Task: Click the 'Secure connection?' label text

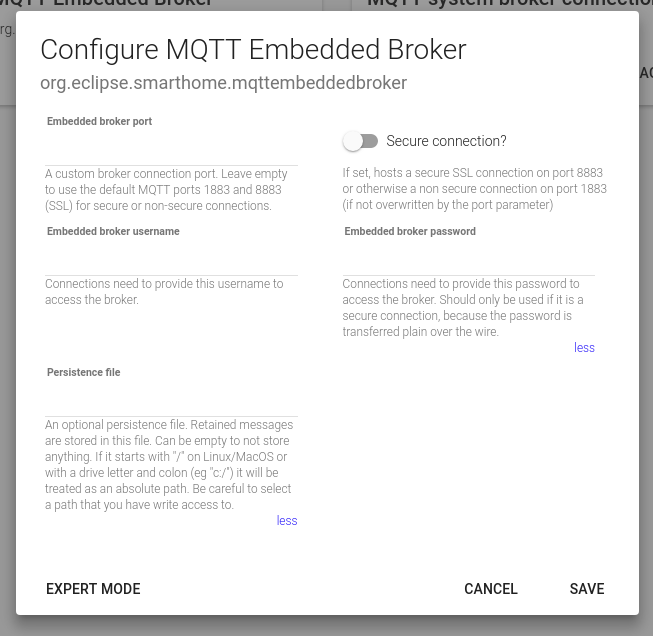Action: pyautogui.click(x=446, y=142)
